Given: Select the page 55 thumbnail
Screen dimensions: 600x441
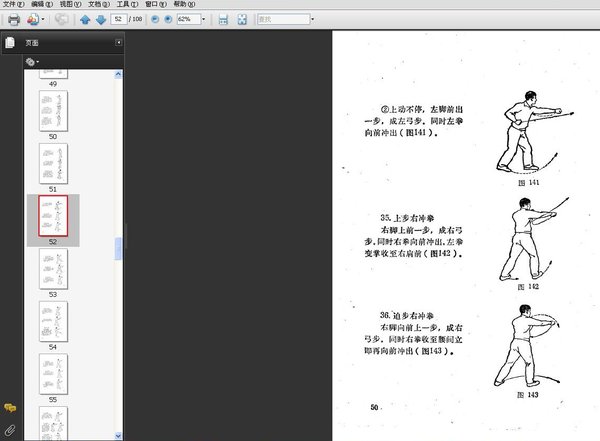Looking at the screenshot, I should [53, 374].
